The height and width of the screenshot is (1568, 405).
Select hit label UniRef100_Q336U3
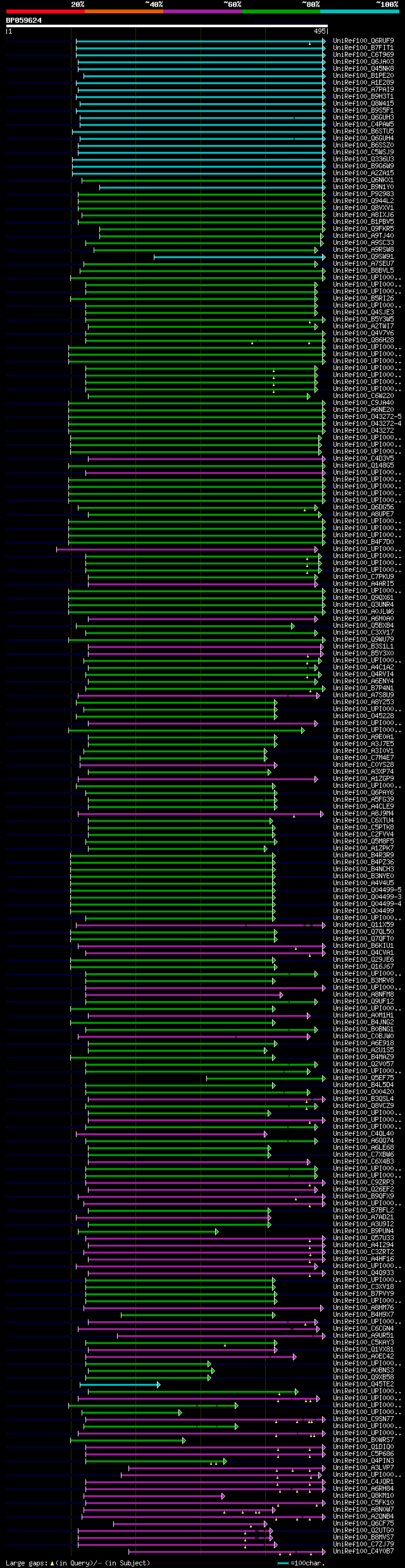coord(363,159)
